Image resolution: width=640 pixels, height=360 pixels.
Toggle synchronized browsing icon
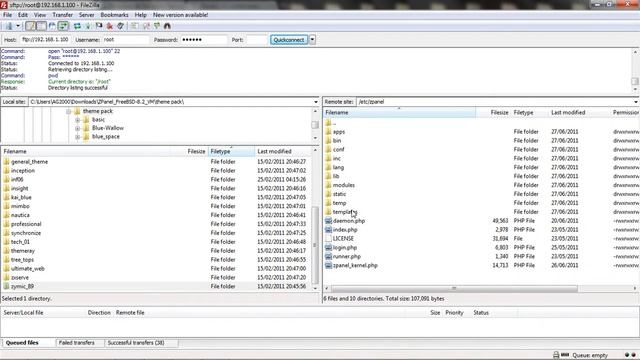tap(156, 26)
